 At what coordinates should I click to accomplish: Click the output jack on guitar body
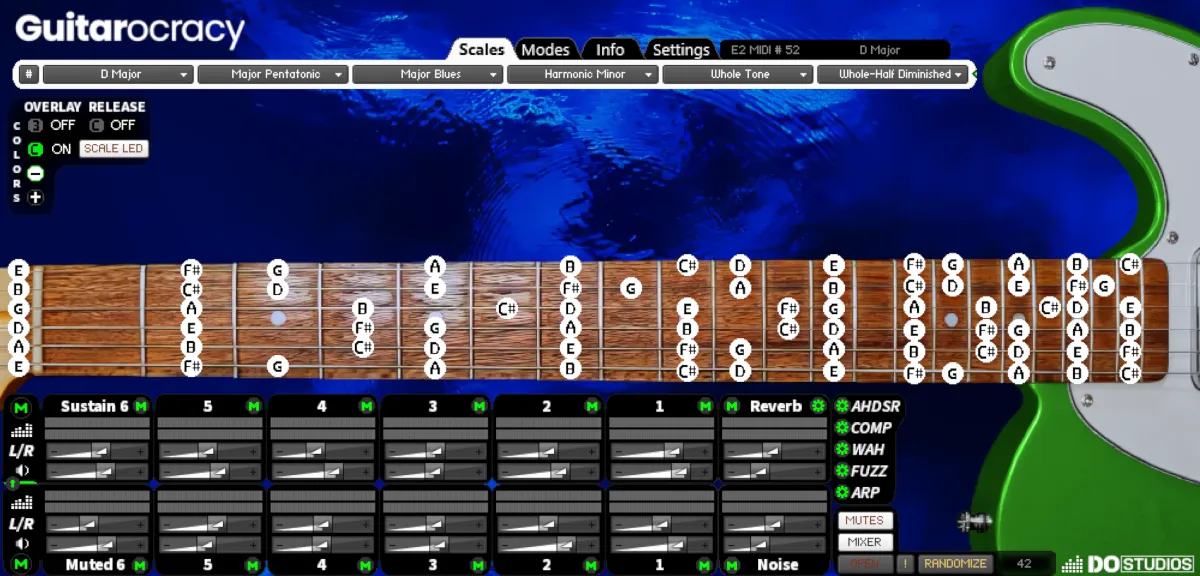click(x=974, y=521)
